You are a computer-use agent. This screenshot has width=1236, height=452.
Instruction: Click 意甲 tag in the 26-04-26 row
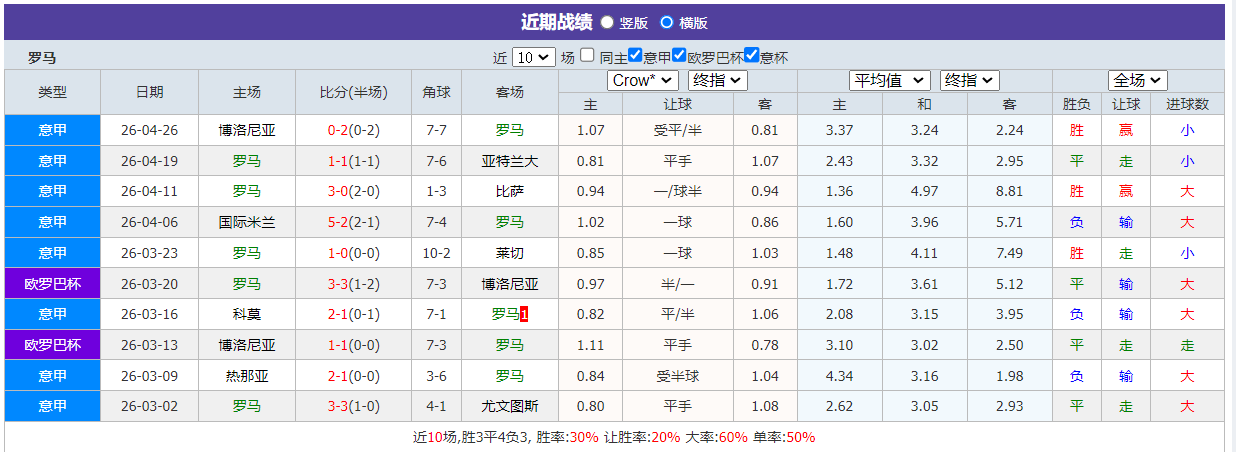click(x=53, y=130)
